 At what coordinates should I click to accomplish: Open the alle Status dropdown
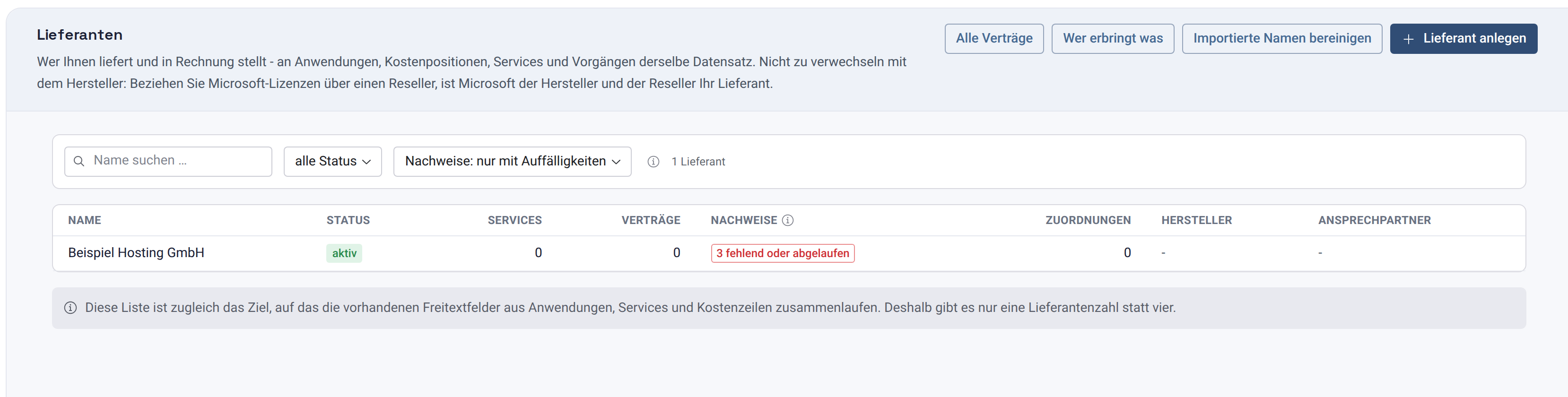332,161
